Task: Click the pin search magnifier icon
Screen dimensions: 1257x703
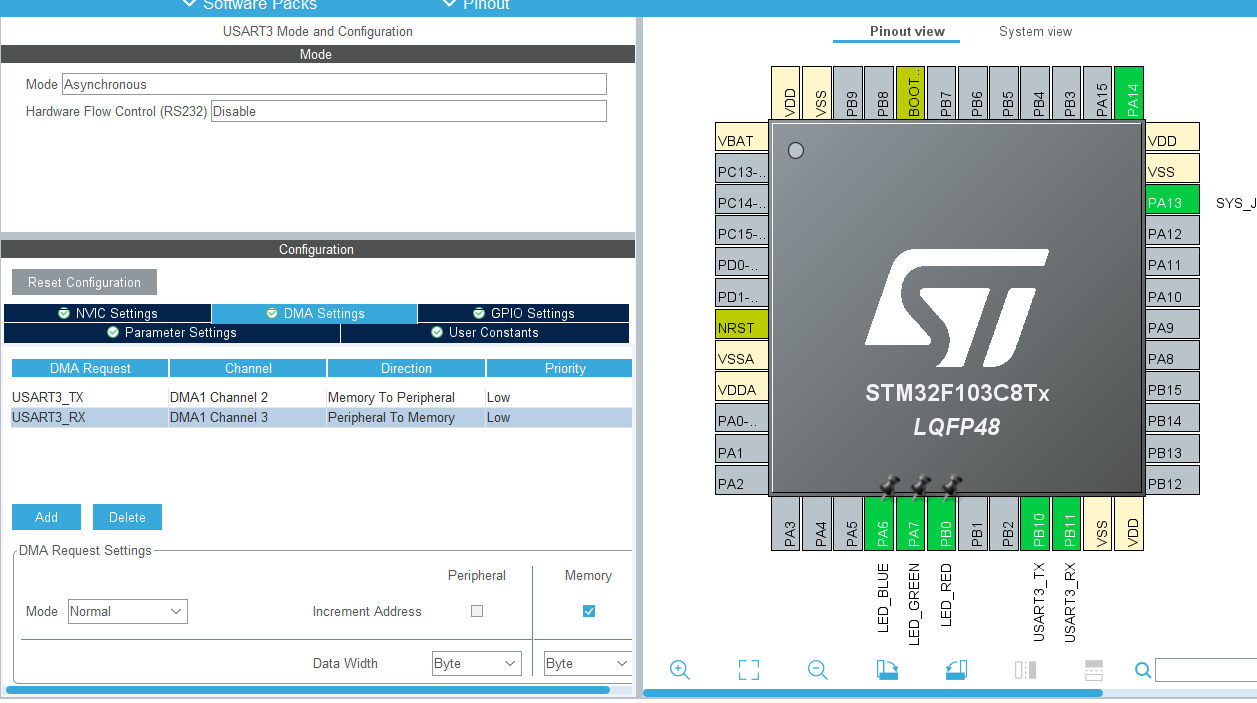Action: (x=1143, y=670)
